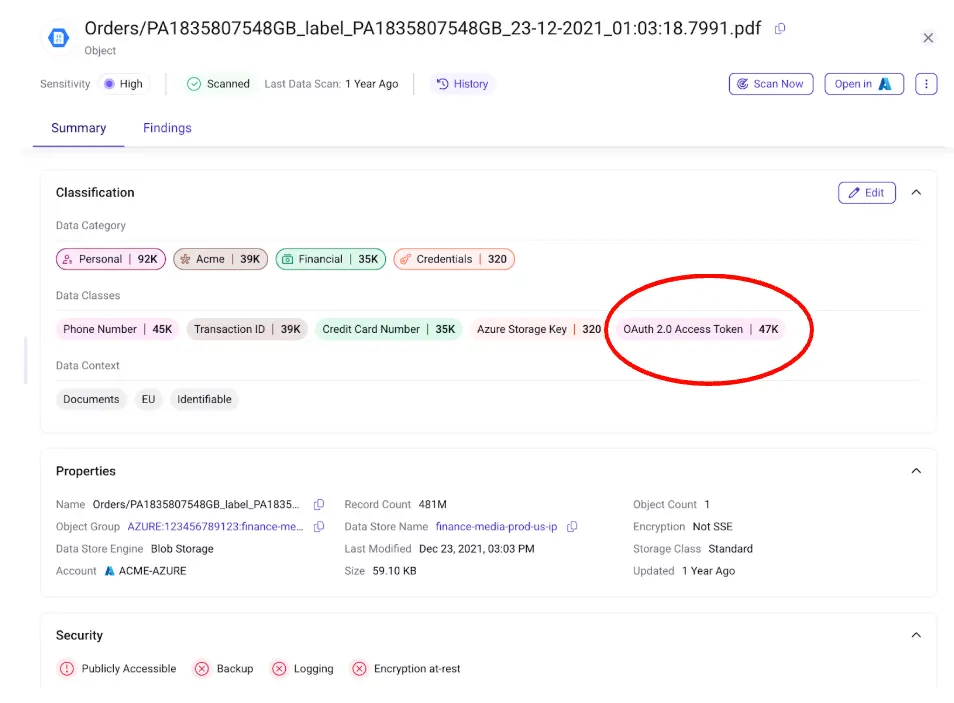Toggle the High sensitivity indicator

tap(122, 84)
